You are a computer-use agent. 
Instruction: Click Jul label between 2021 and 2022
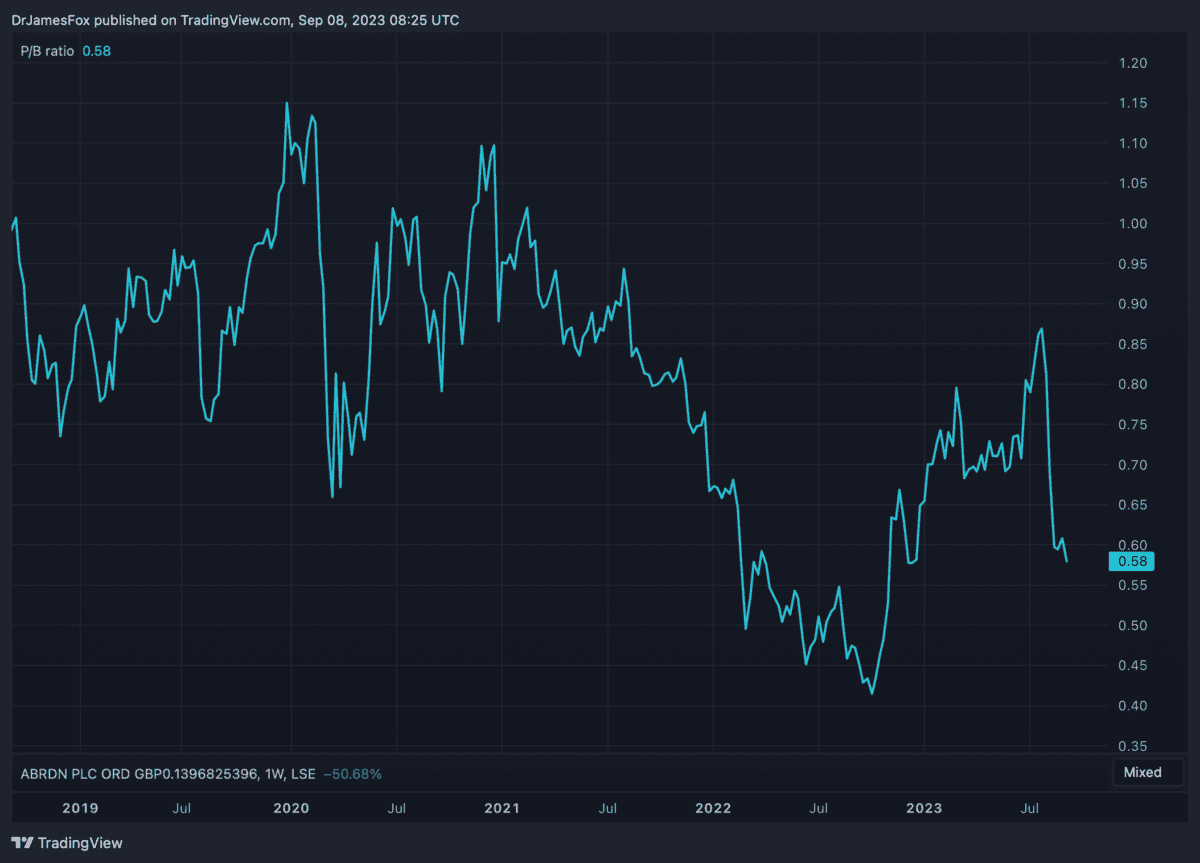[x=607, y=808]
